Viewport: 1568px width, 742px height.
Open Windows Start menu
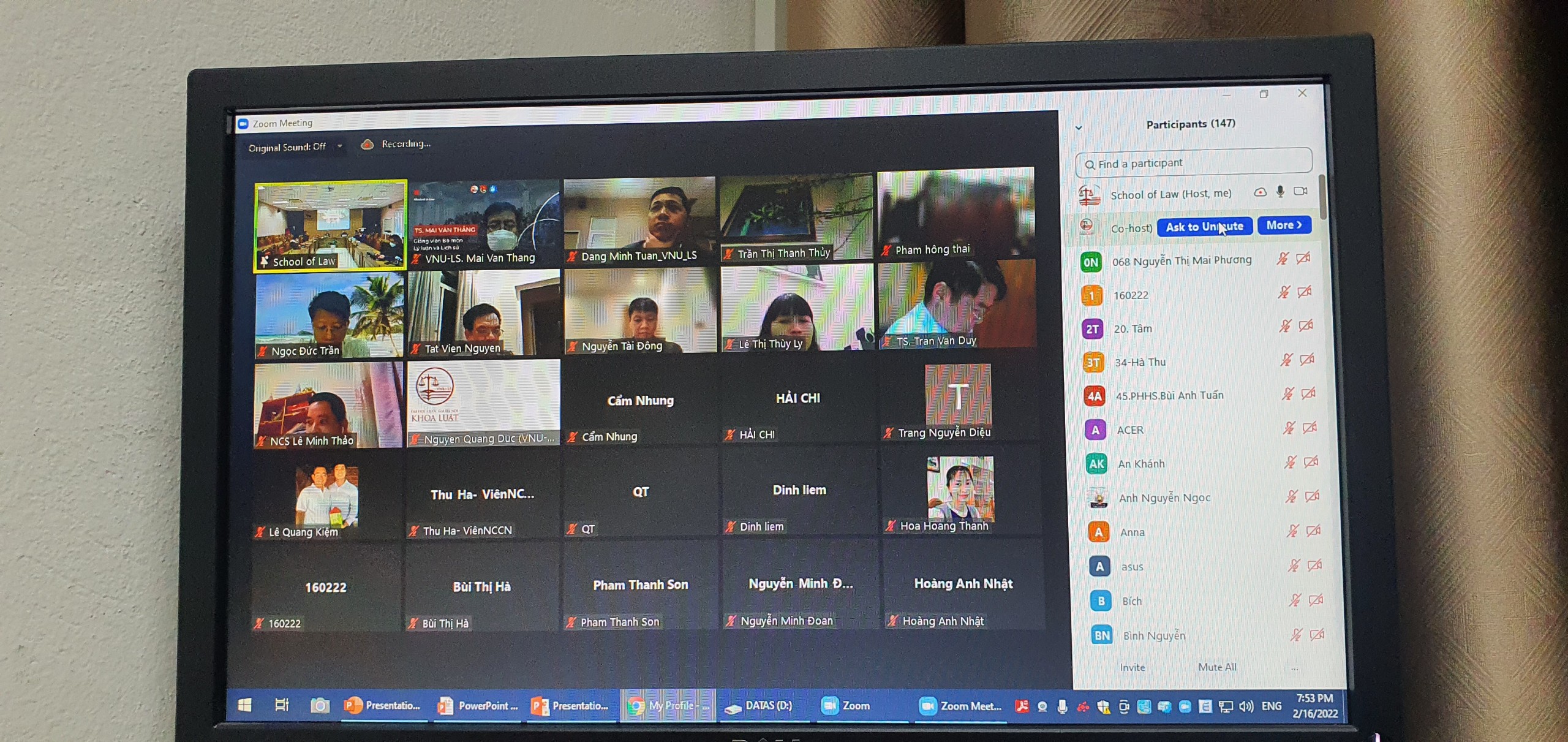[x=244, y=705]
